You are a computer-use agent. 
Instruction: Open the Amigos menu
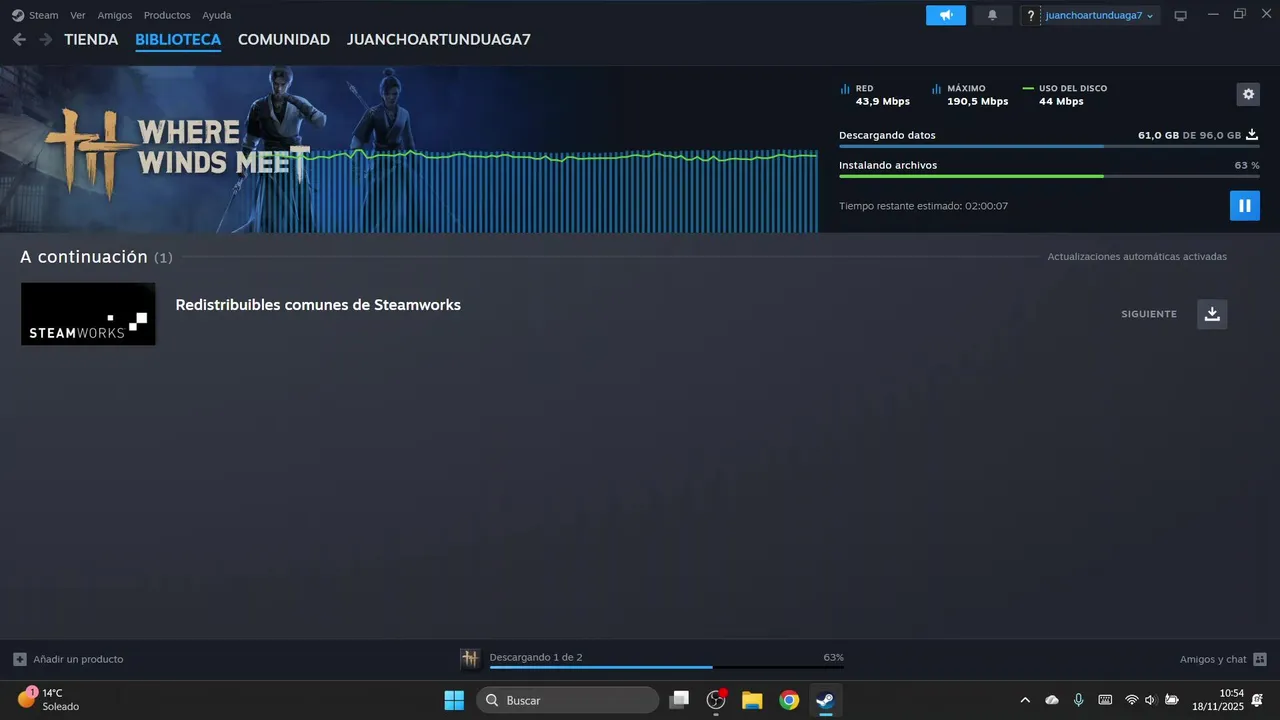115,15
